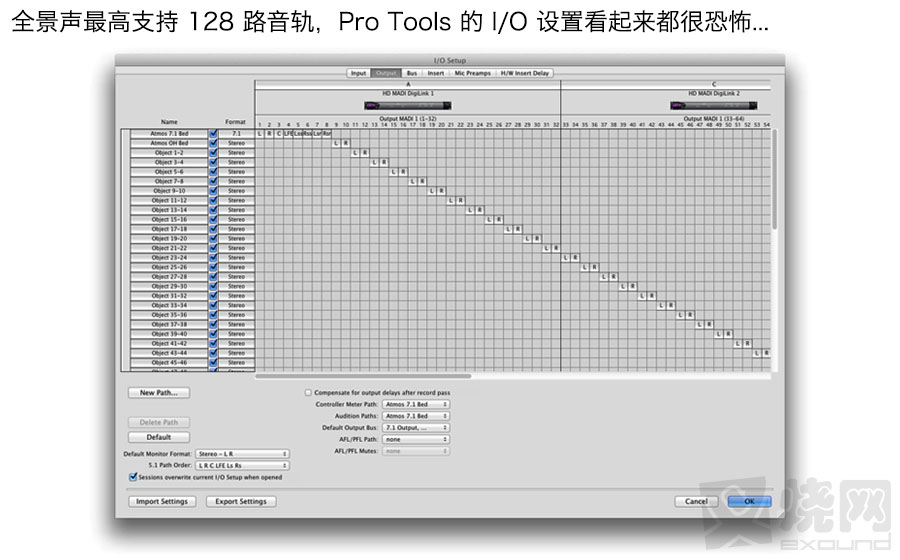Image resolution: width=900 pixels, height=560 pixels.
Task: Click the HD MADI DigiLink 2 device icon
Action: coord(713,105)
